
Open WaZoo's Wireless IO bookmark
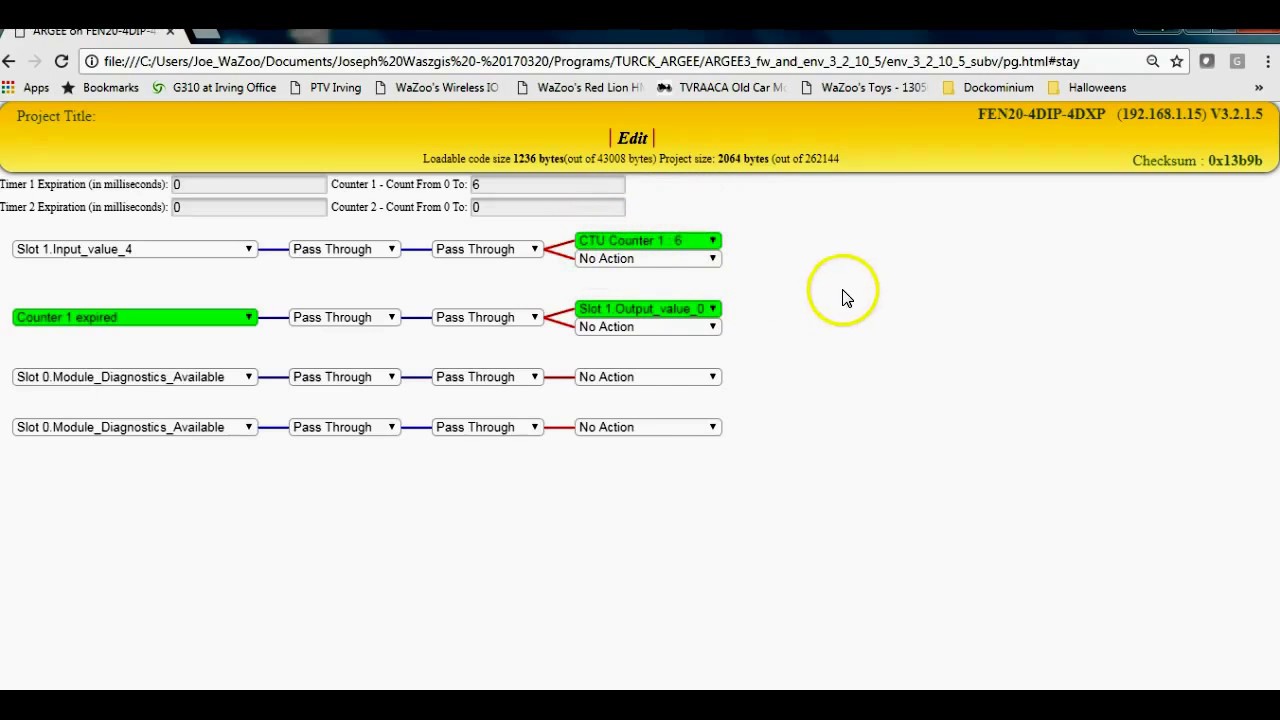(x=436, y=88)
